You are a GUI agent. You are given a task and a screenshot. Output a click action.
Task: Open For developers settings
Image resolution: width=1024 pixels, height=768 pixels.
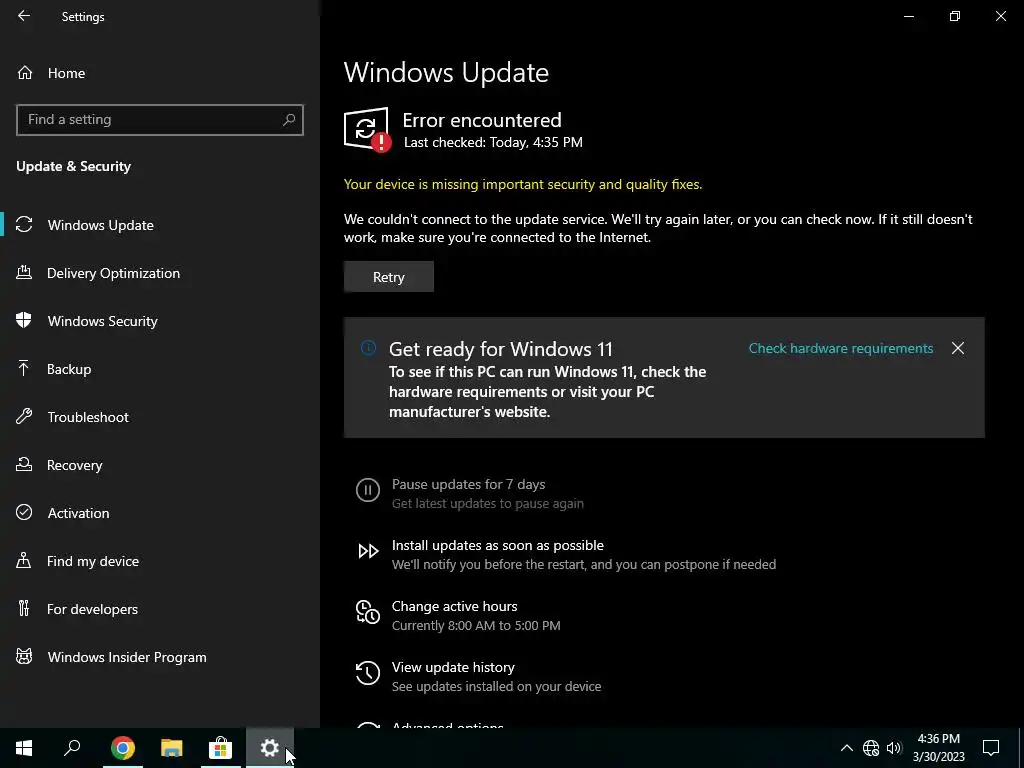tap(160, 609)
